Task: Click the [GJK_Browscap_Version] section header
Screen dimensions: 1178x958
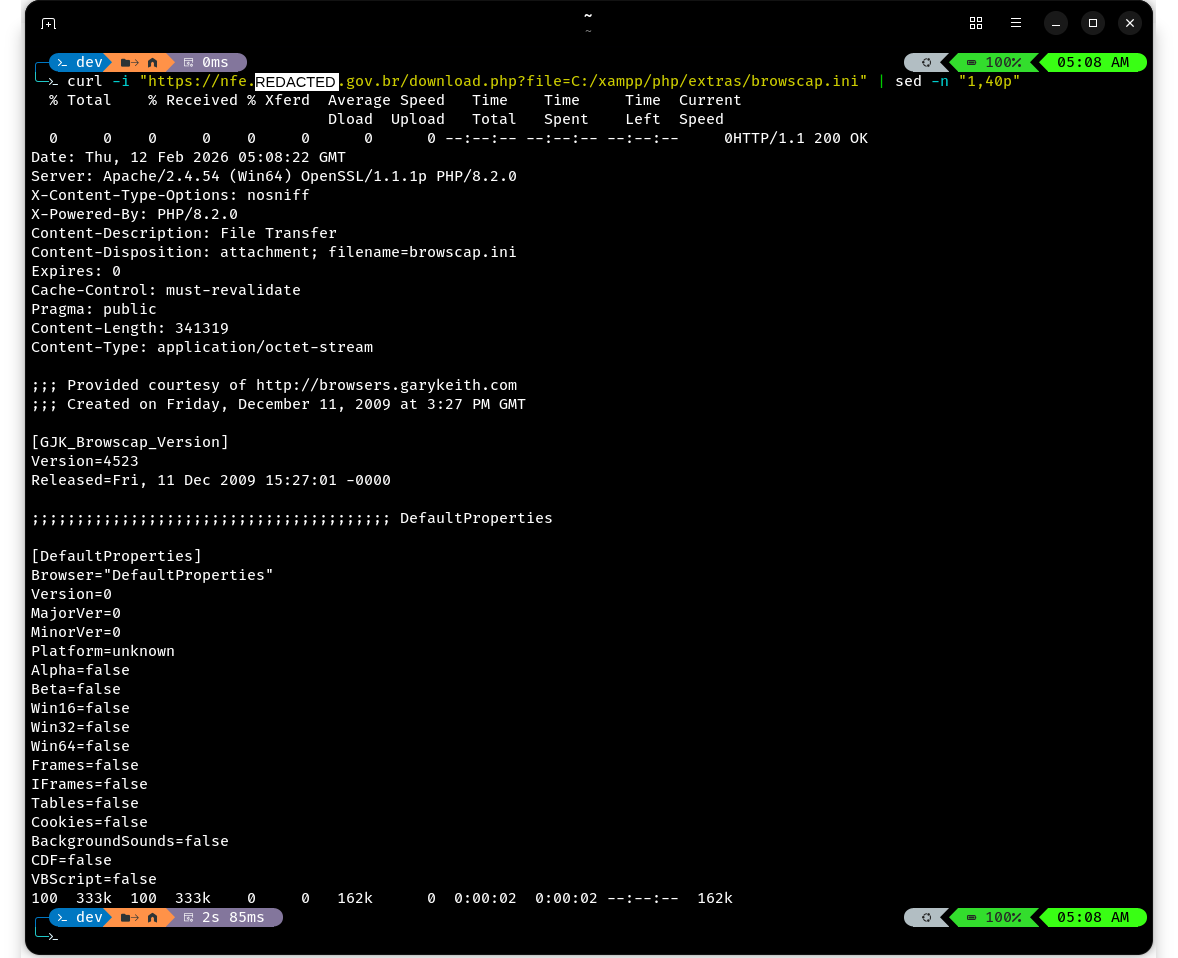Action: tap(130, 442)
